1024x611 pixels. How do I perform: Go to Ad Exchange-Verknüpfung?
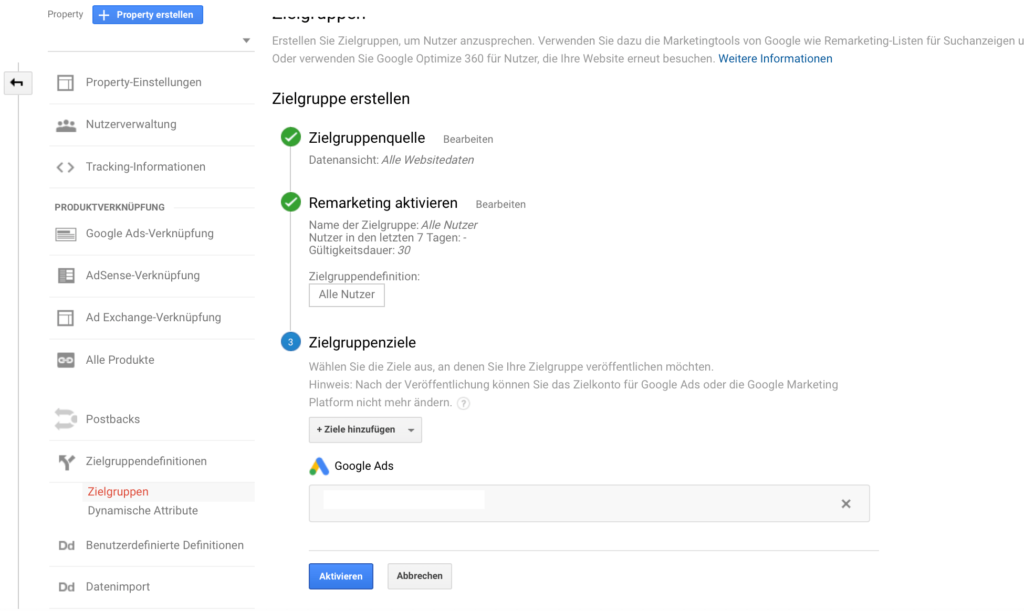coord(152,318)
